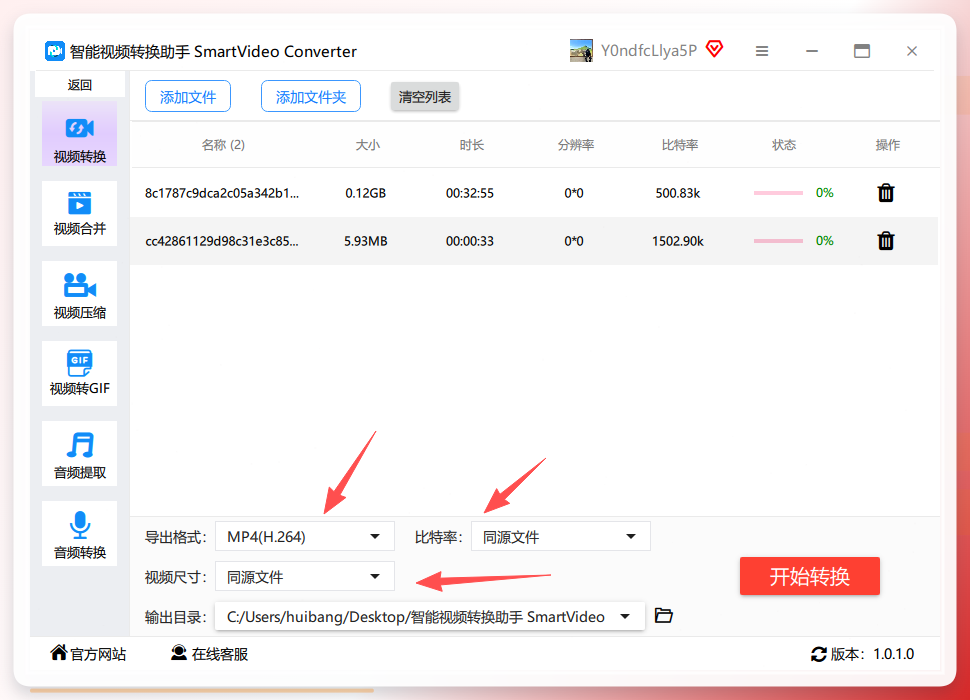
Task: Open the 视频转换 video convert section
Action: click(79, 134)
